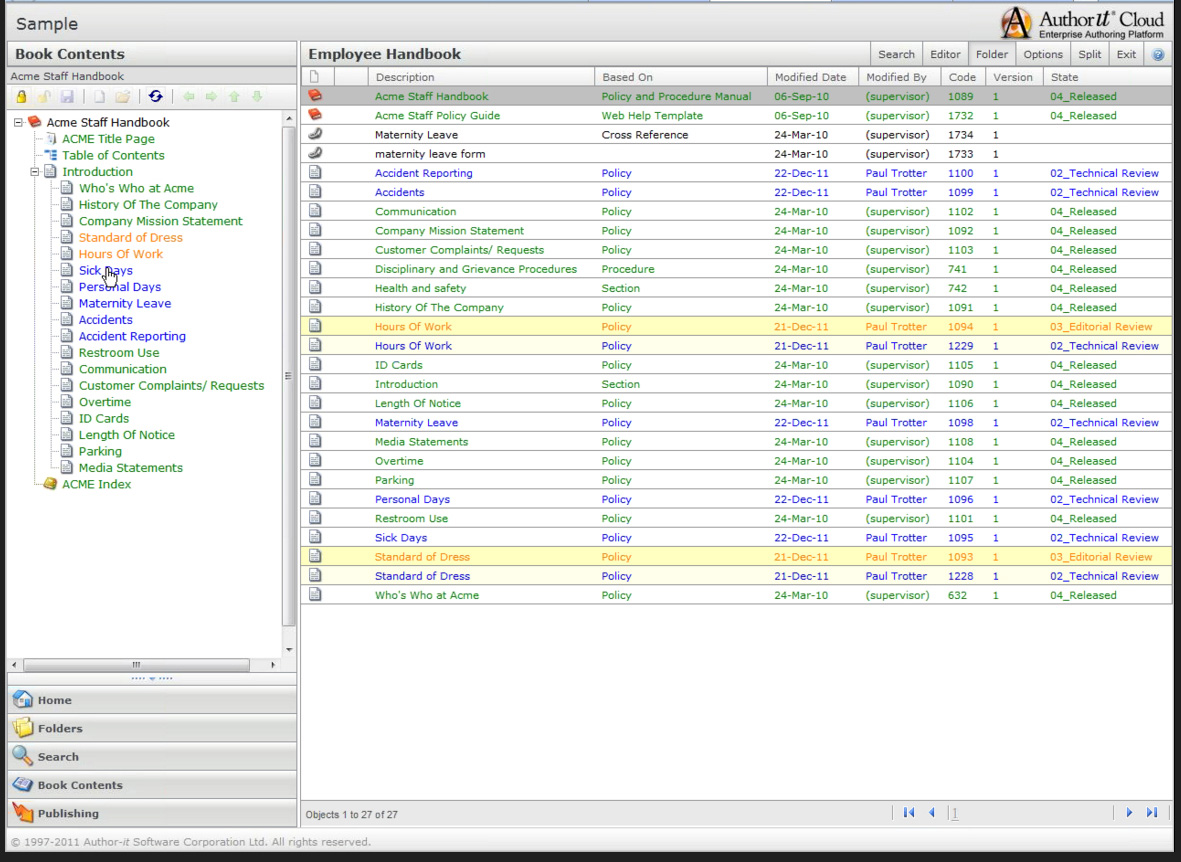This screenshot has width=1181, height=862.
Task: Click the blue help question mark icon
Action: (1158, 54)
